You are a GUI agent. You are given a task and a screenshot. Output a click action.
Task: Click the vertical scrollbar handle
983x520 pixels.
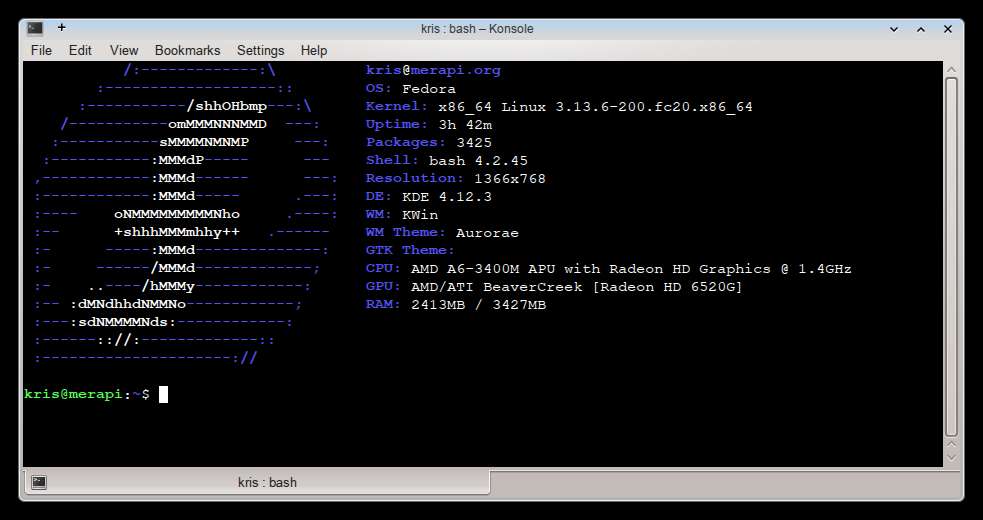(952, 260)
